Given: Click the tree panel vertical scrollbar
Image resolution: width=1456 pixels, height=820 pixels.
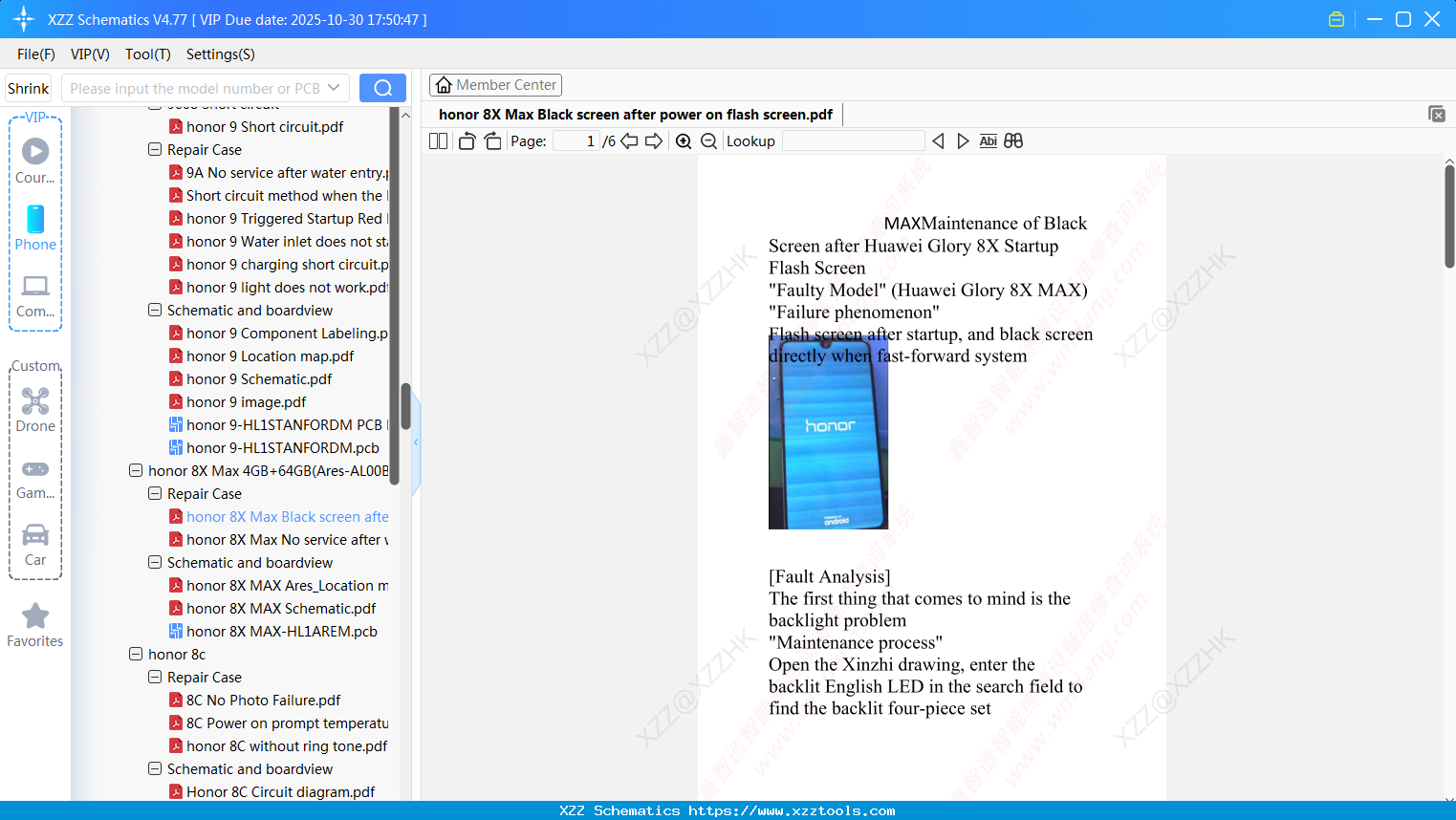Looking at the screenshot, I should [x=405, y=406].
